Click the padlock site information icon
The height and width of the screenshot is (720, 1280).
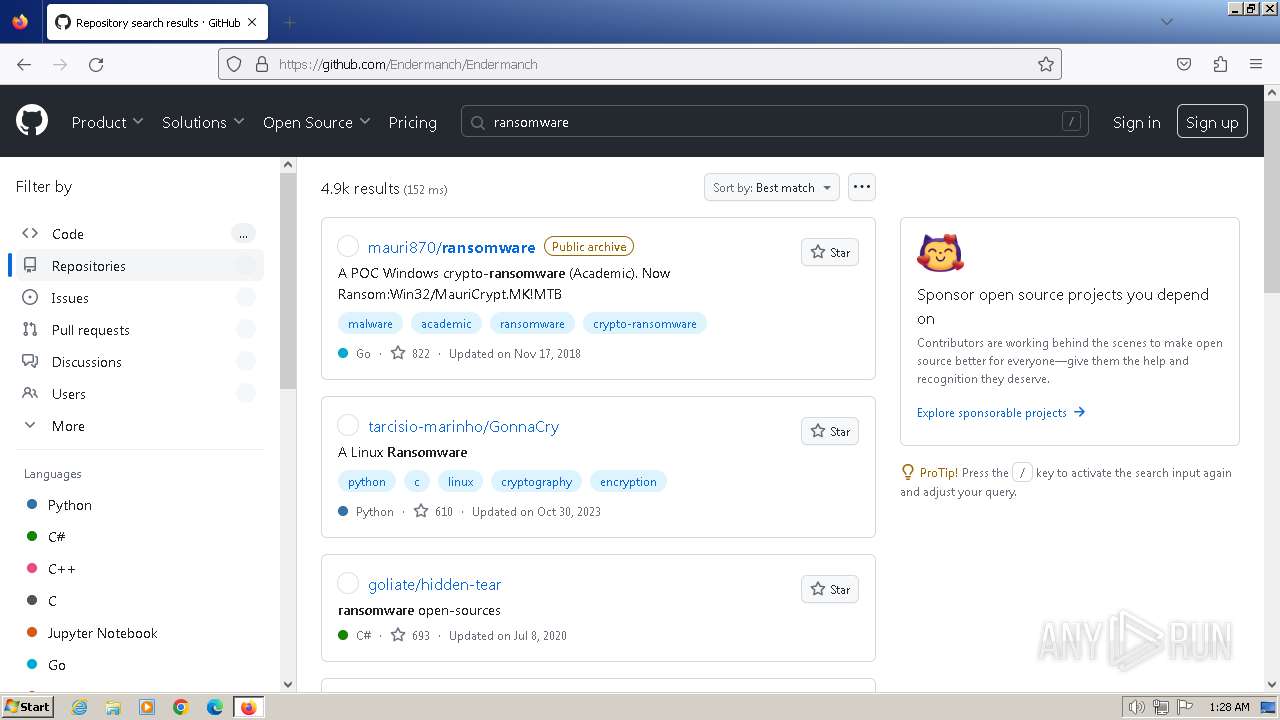coord(262,64)
